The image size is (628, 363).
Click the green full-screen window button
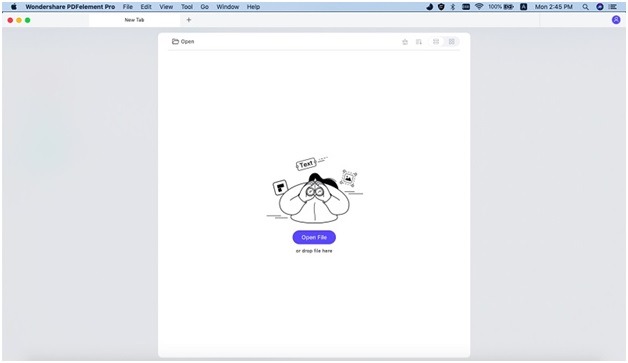pos(28,20)
